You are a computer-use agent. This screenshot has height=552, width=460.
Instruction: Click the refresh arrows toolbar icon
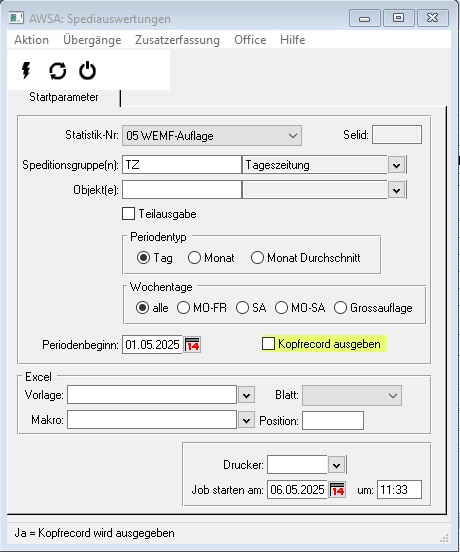point(58,71)
